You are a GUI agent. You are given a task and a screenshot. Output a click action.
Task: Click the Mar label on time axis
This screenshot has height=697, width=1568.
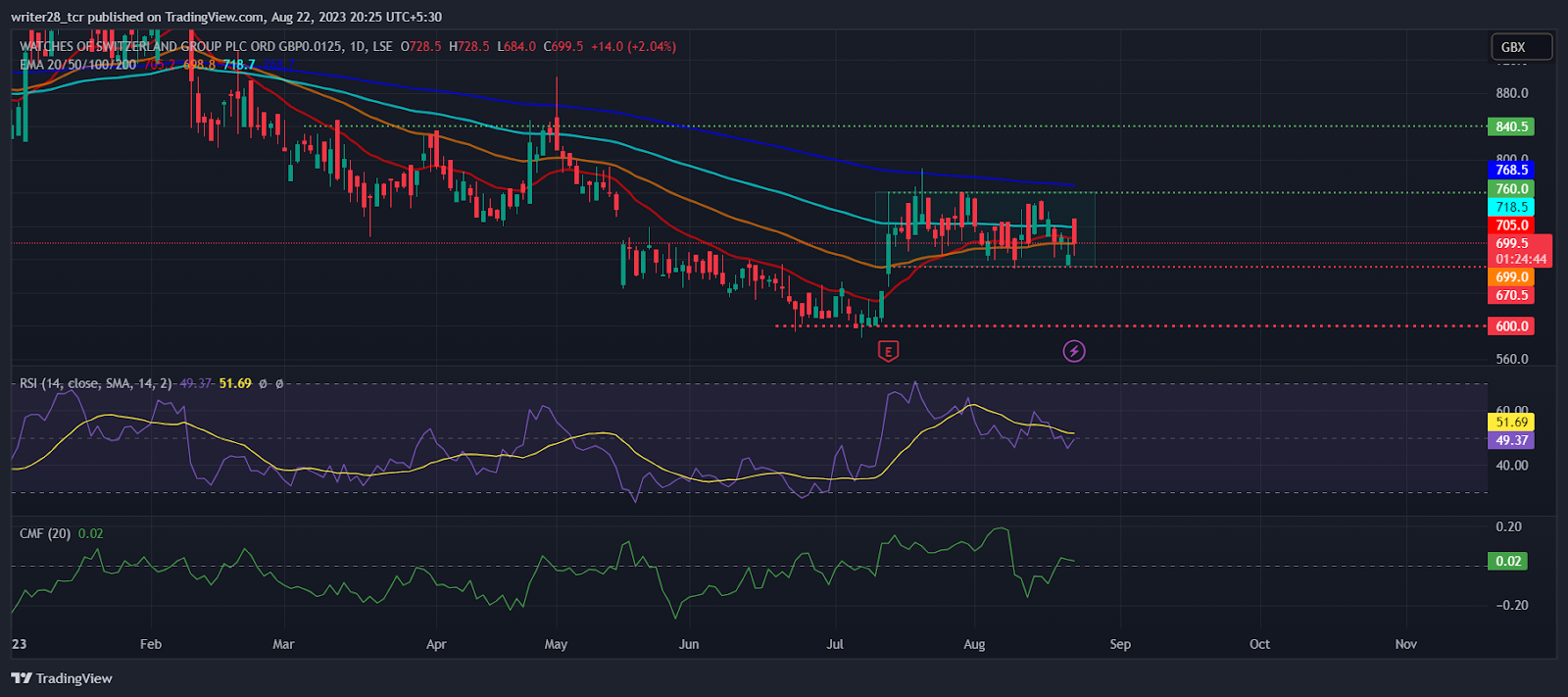(283, 644)
